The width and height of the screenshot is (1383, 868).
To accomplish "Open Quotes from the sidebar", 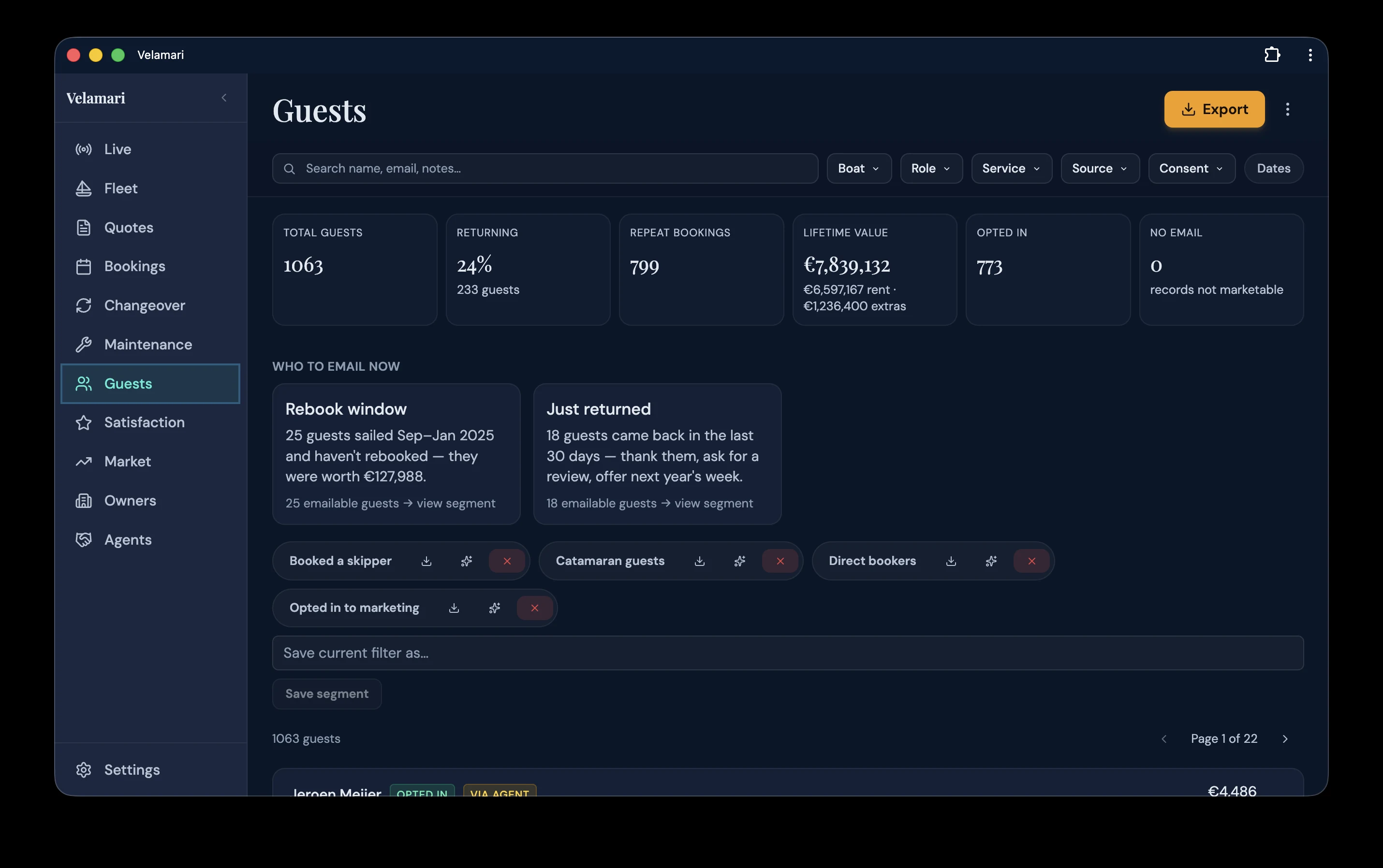I will [x=150, y=227].
